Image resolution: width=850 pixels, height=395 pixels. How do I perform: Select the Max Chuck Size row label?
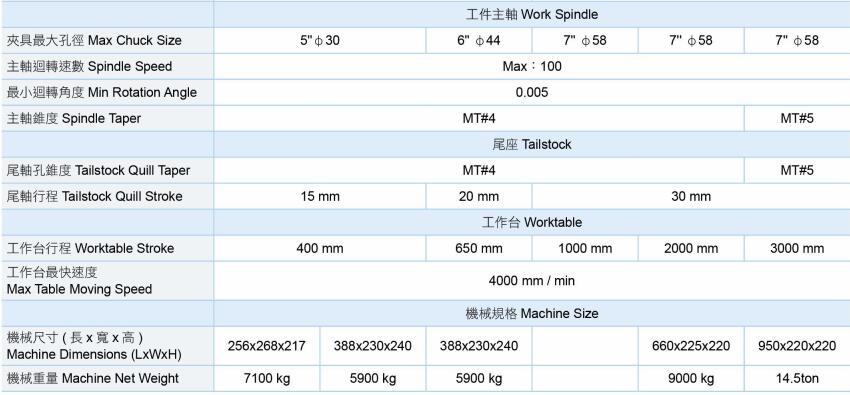[107, 41]
